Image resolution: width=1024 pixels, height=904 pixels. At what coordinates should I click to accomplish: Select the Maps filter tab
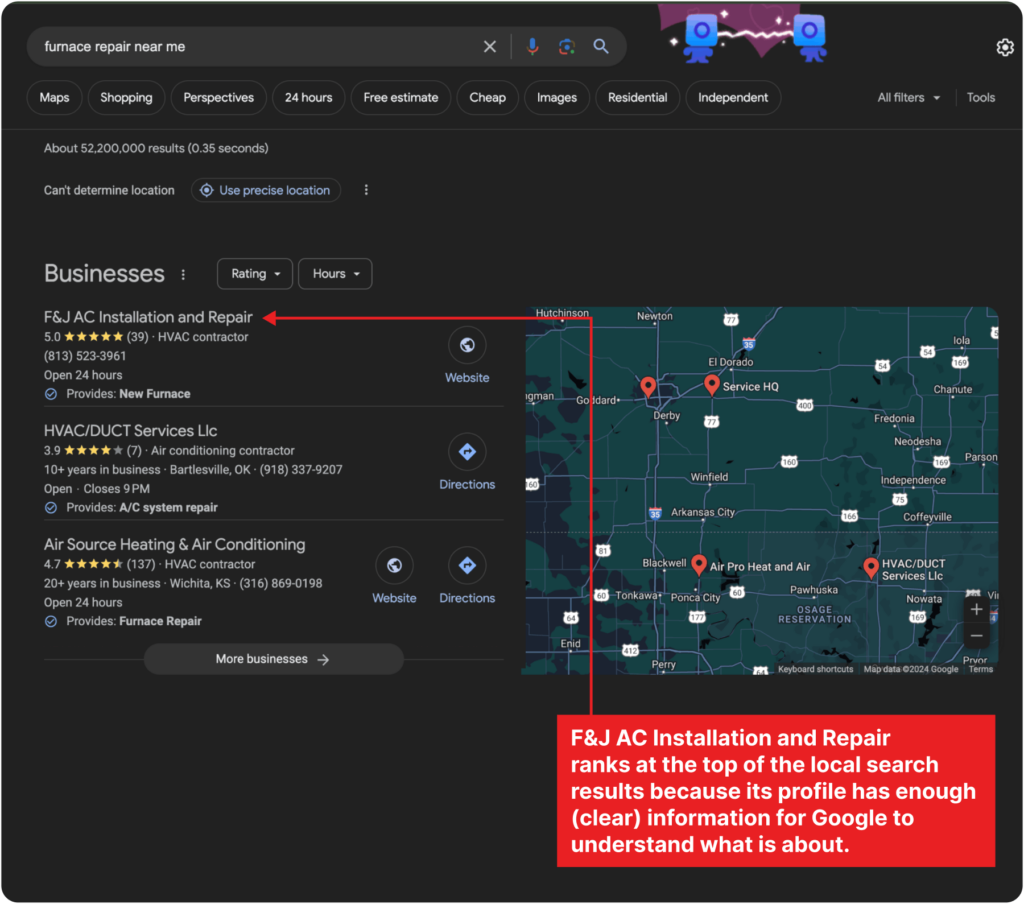point(54,98)
